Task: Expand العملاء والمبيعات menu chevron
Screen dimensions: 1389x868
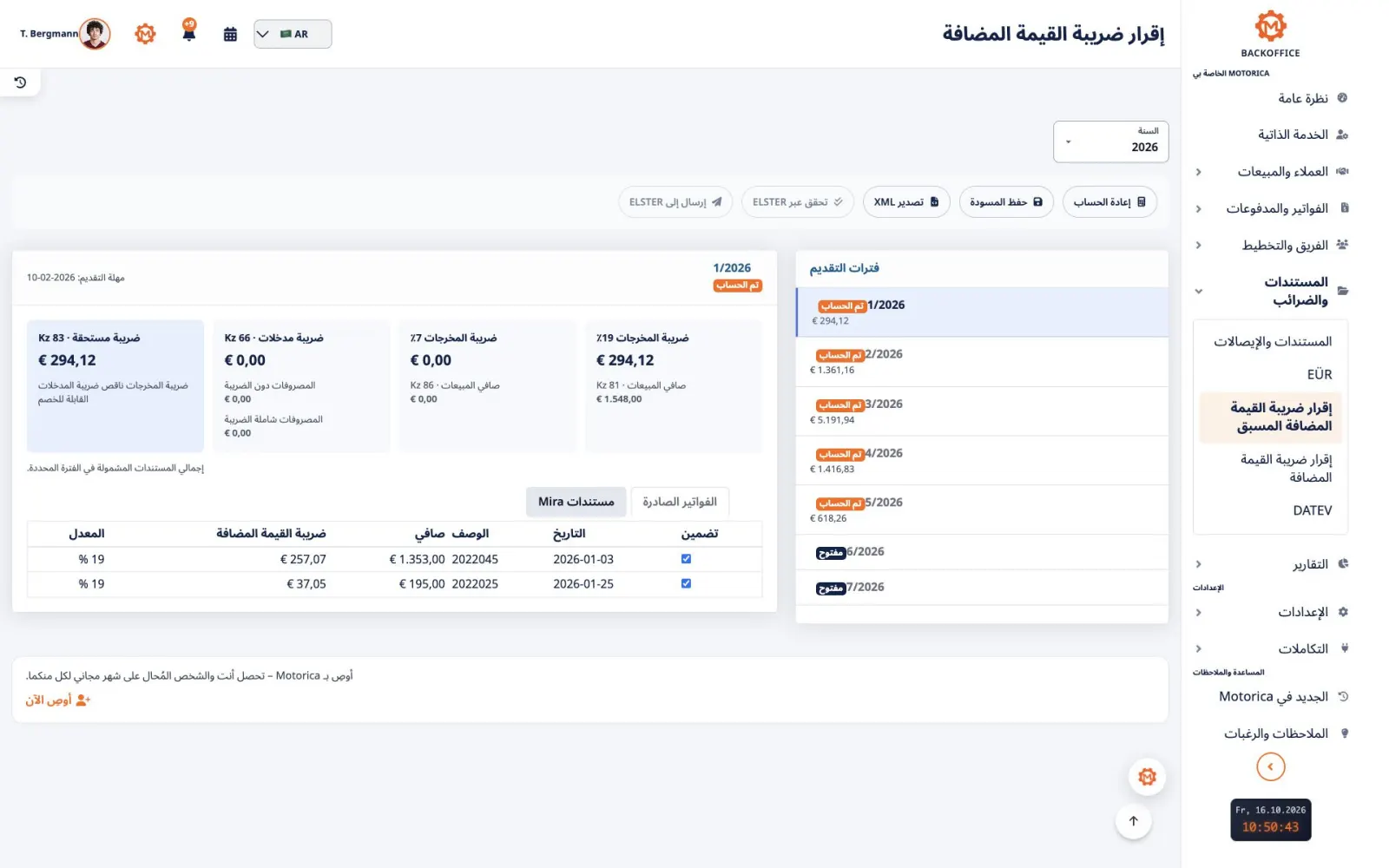Action: (x=1198, y=172)
